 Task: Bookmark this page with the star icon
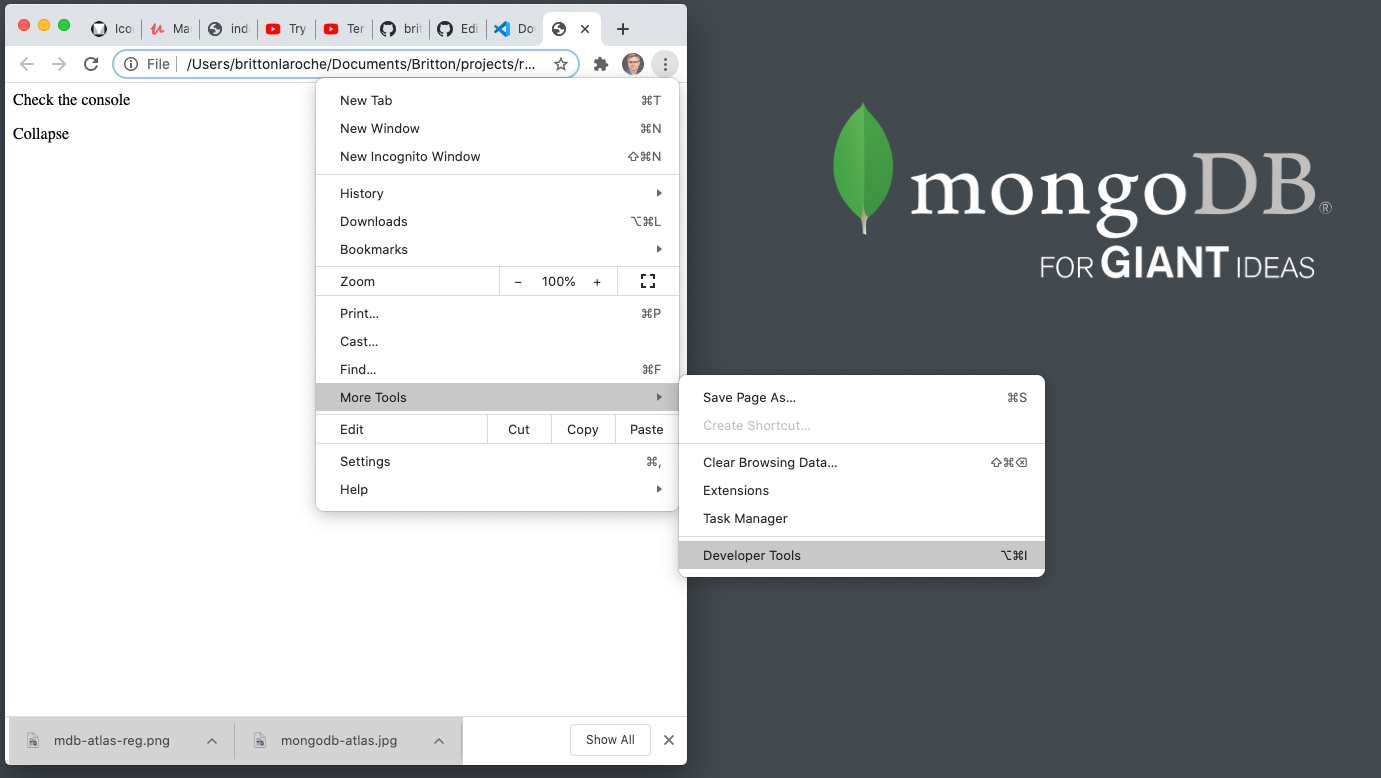pos(561,64)
